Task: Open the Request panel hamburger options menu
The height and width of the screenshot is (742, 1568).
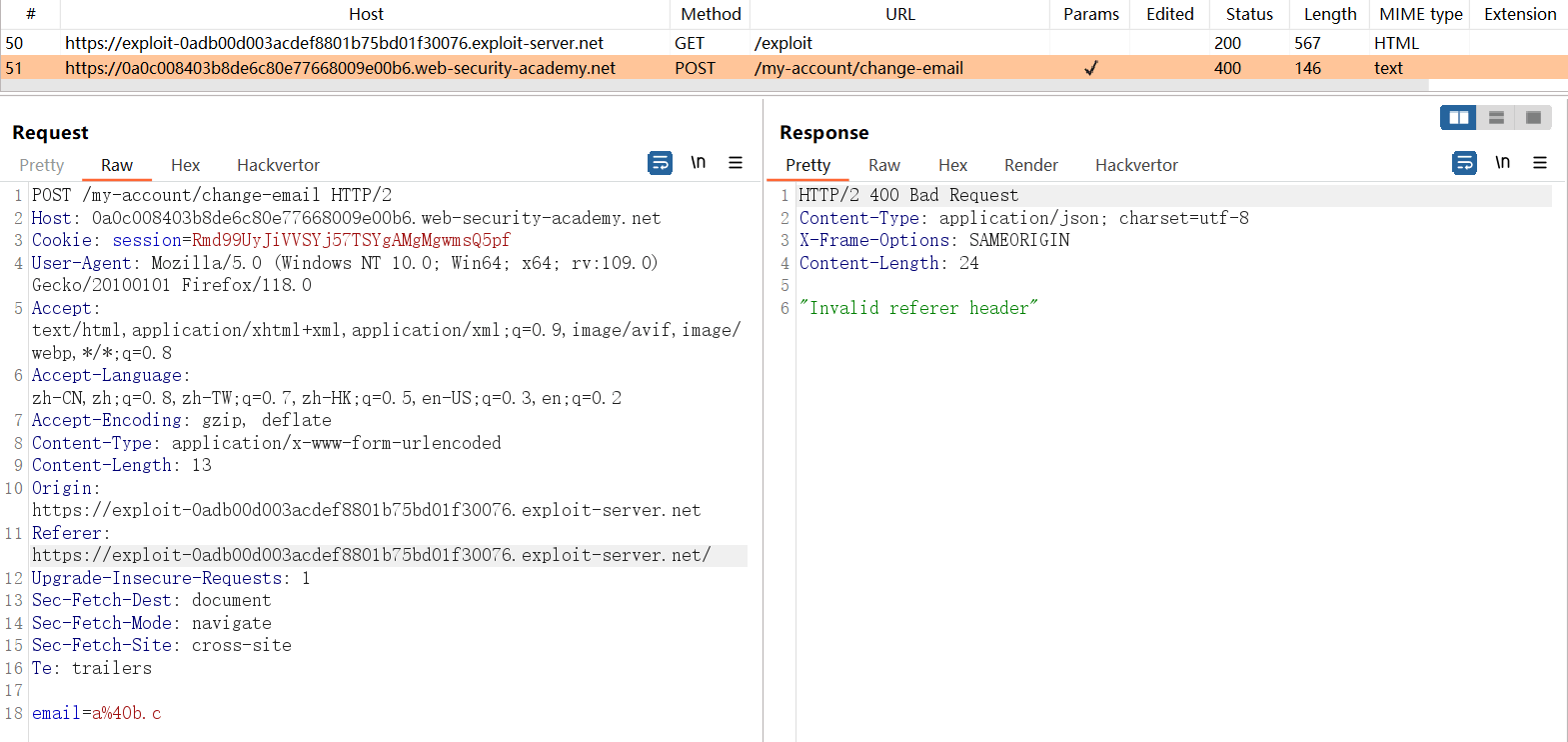Action: pyautogui.click(x=736, y=163)
